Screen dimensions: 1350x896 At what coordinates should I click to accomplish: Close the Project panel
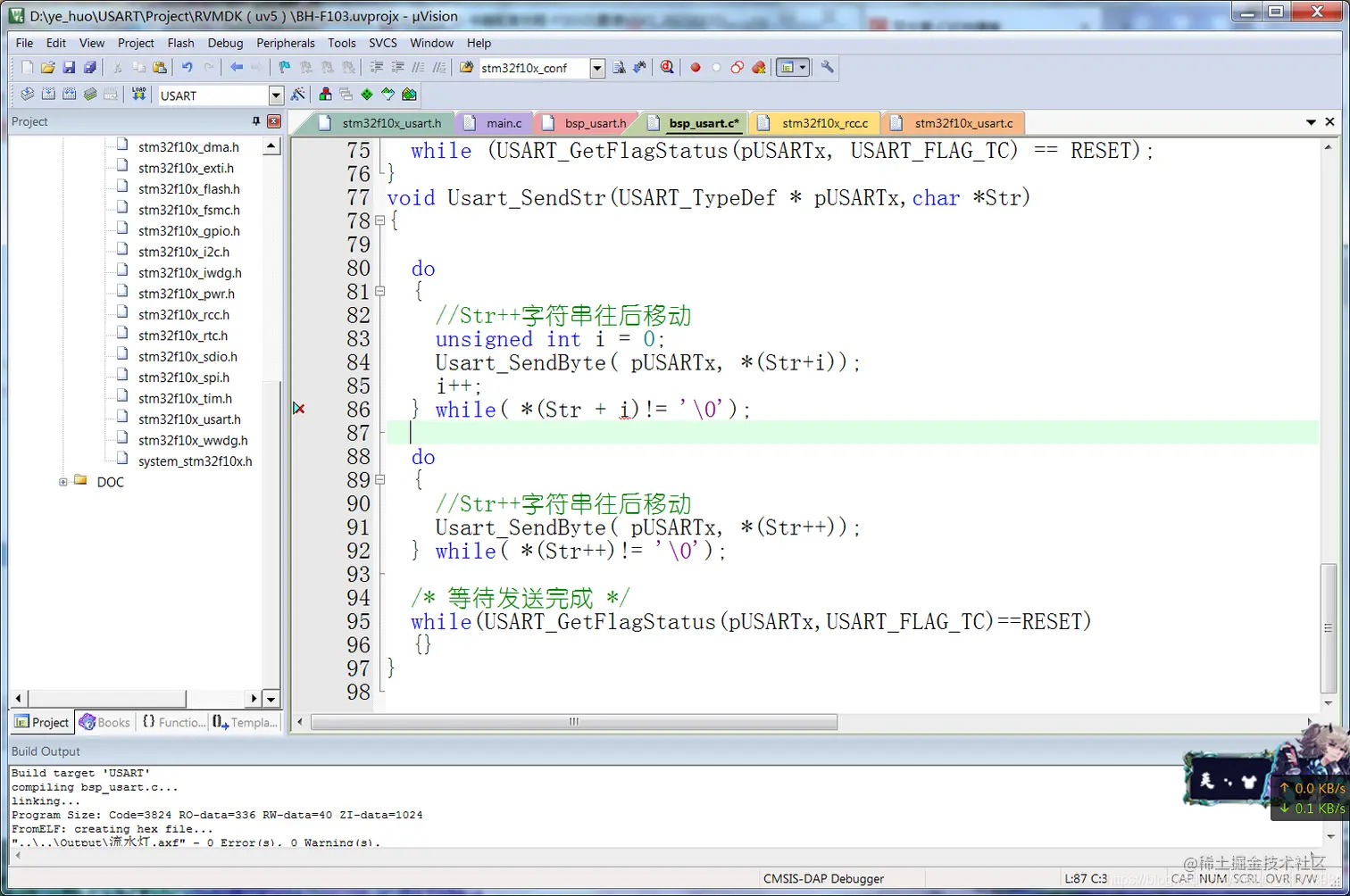(274, 121)
